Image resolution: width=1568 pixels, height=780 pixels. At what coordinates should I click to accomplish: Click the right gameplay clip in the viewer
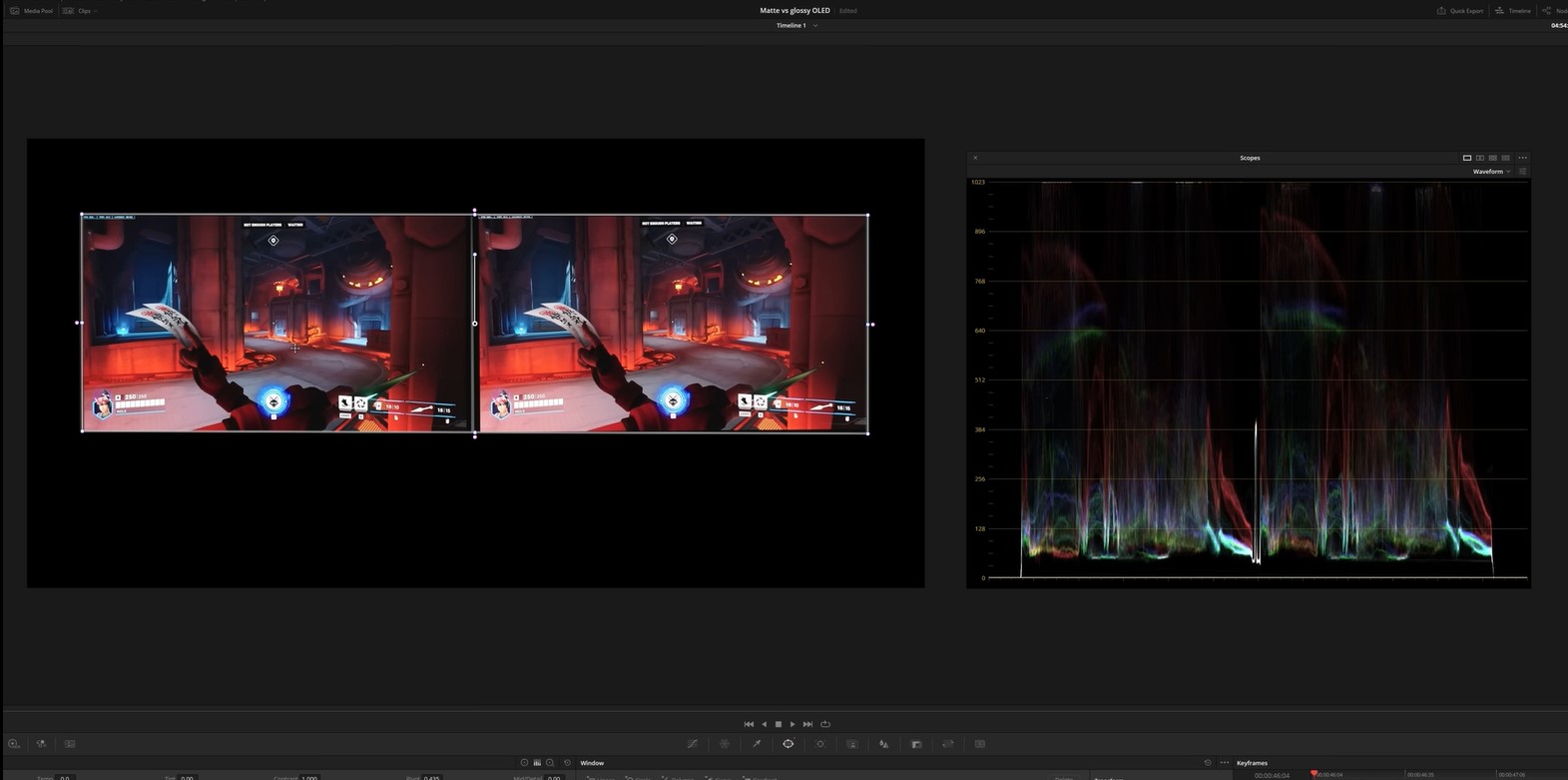(674, 324)
